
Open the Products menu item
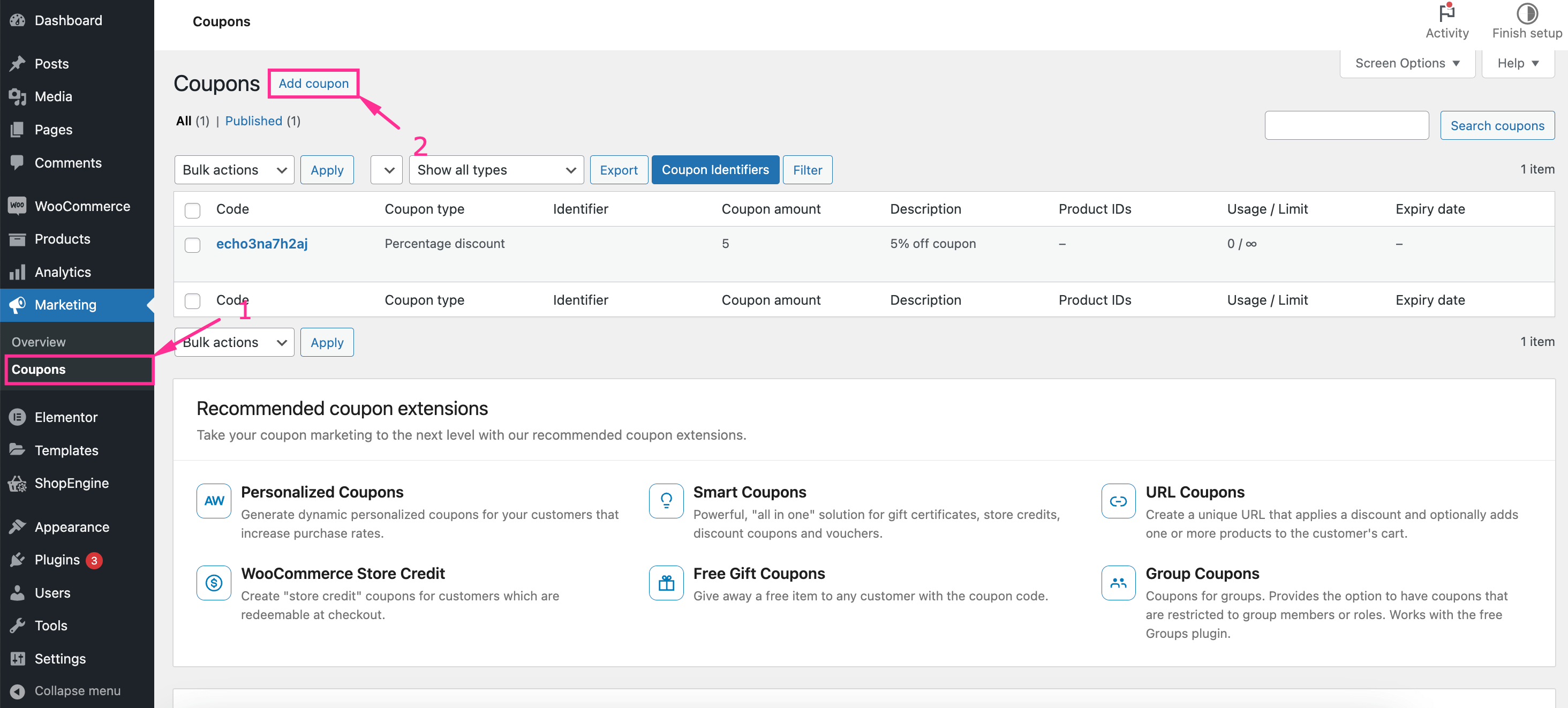62,239
